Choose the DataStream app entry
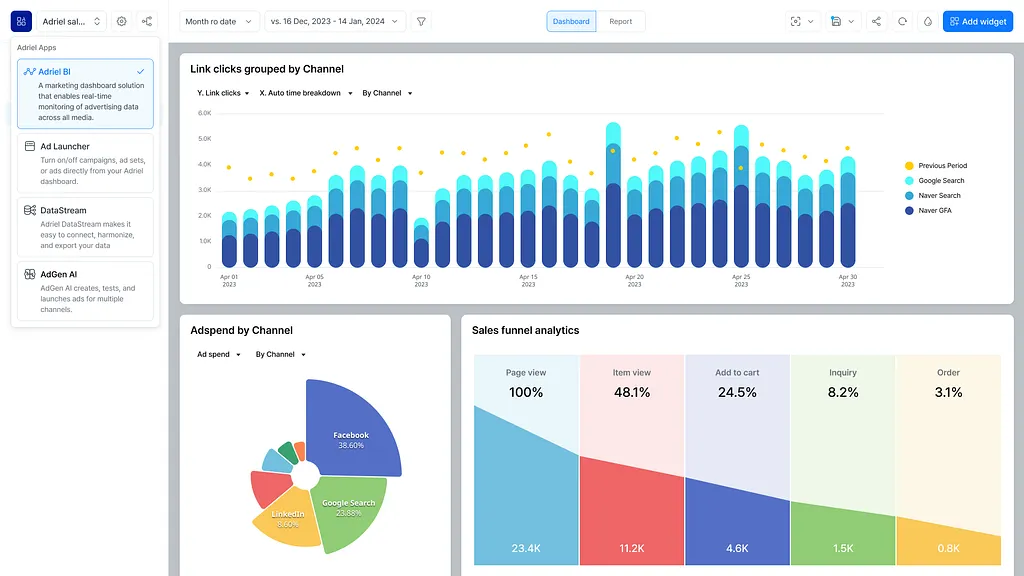Image resolution: width=1024 pixels, height=576 pixels. click(85, 227)
